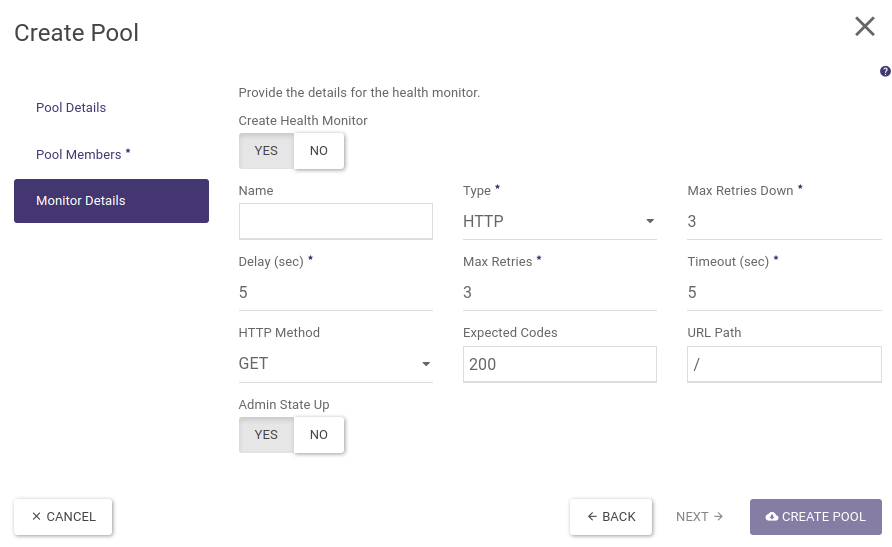The height and width of the screenshot is (547, 892).
Task: Click the Delay (sec) input
Action: (x=335, y=293)
